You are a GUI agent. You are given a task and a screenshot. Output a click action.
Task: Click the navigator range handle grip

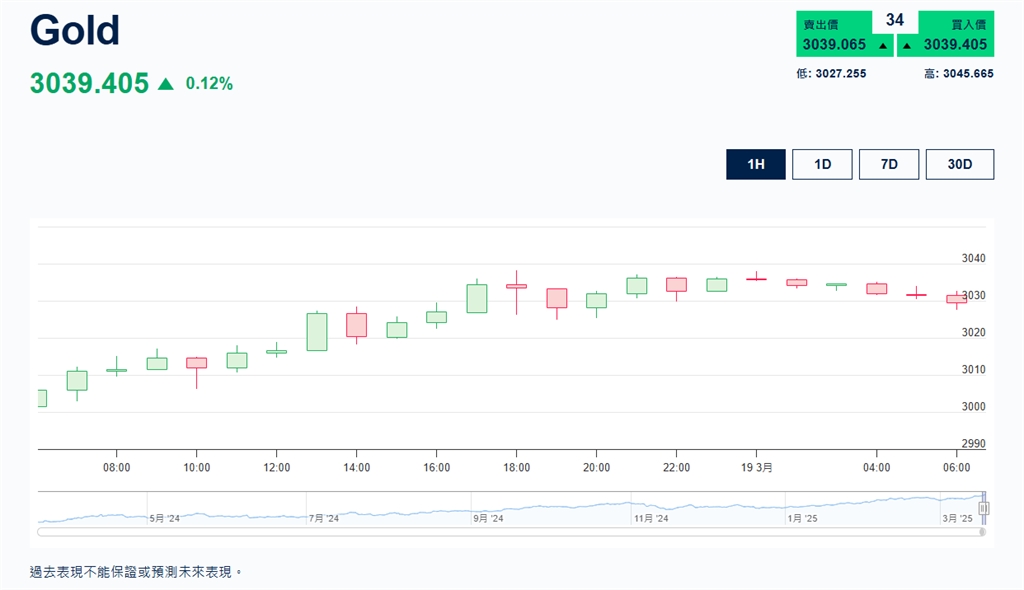(x=983, y=508)
